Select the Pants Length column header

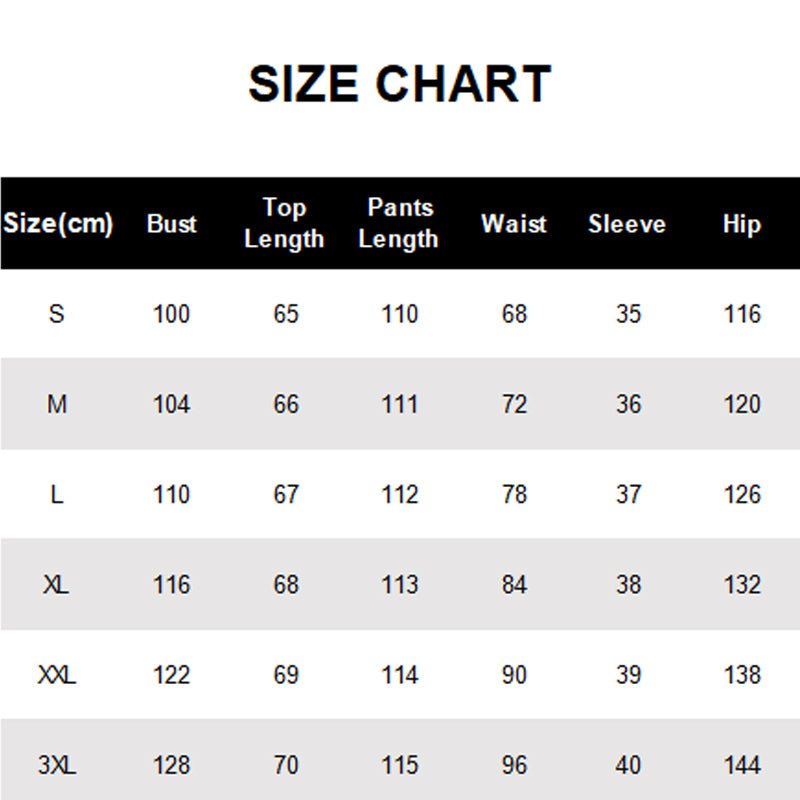399,223
